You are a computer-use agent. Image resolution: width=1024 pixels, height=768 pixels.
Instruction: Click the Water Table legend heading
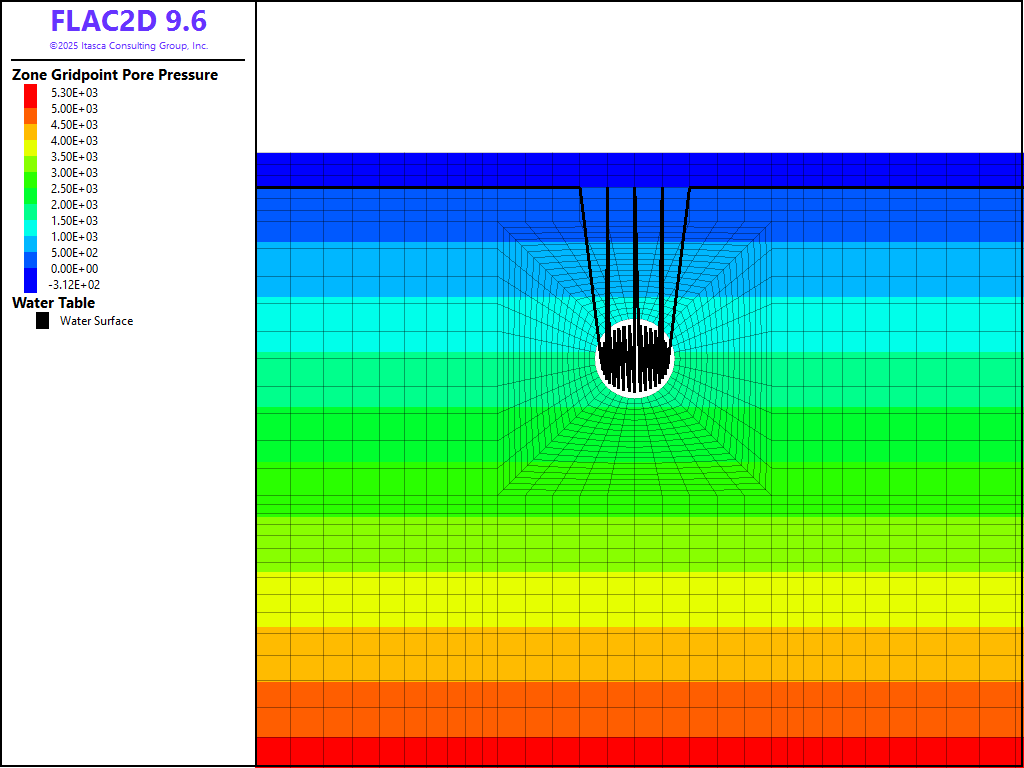coord(54,303)
